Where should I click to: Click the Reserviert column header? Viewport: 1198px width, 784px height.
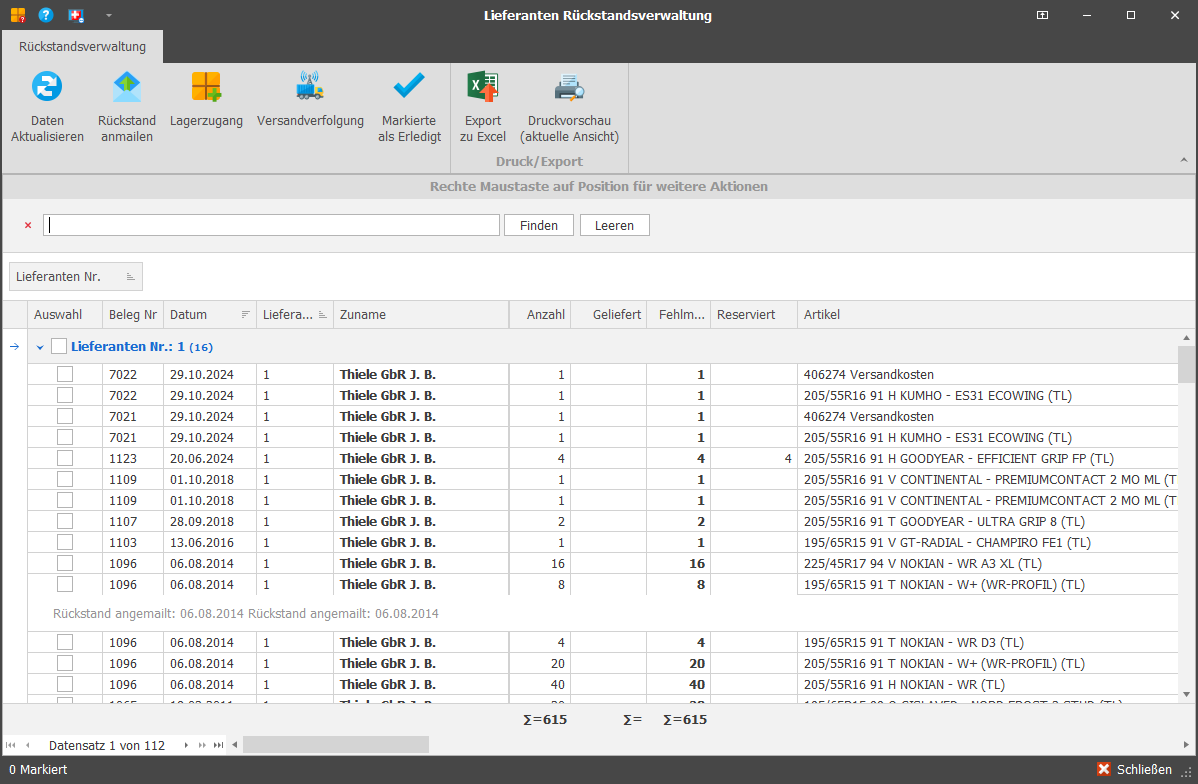tap(753, 315)
